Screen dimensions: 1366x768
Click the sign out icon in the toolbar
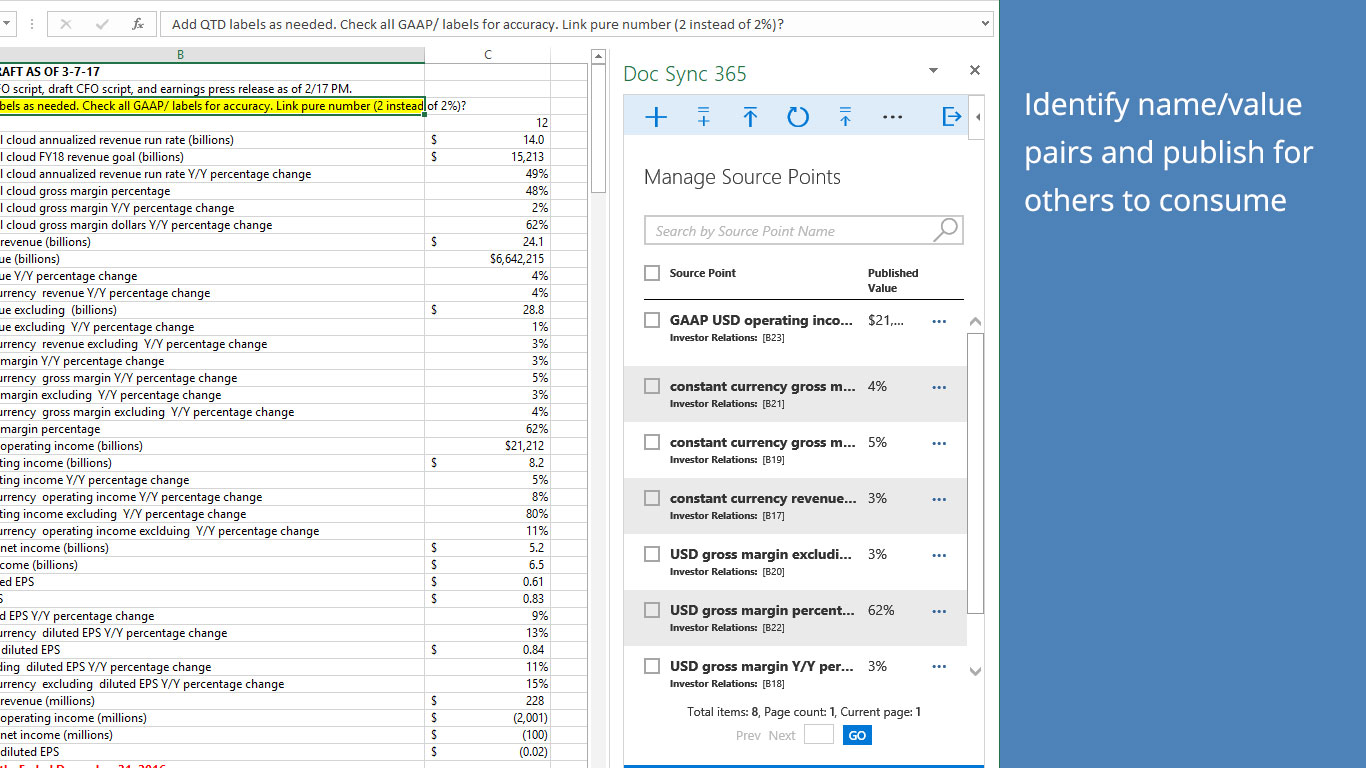tap(951, 118)
